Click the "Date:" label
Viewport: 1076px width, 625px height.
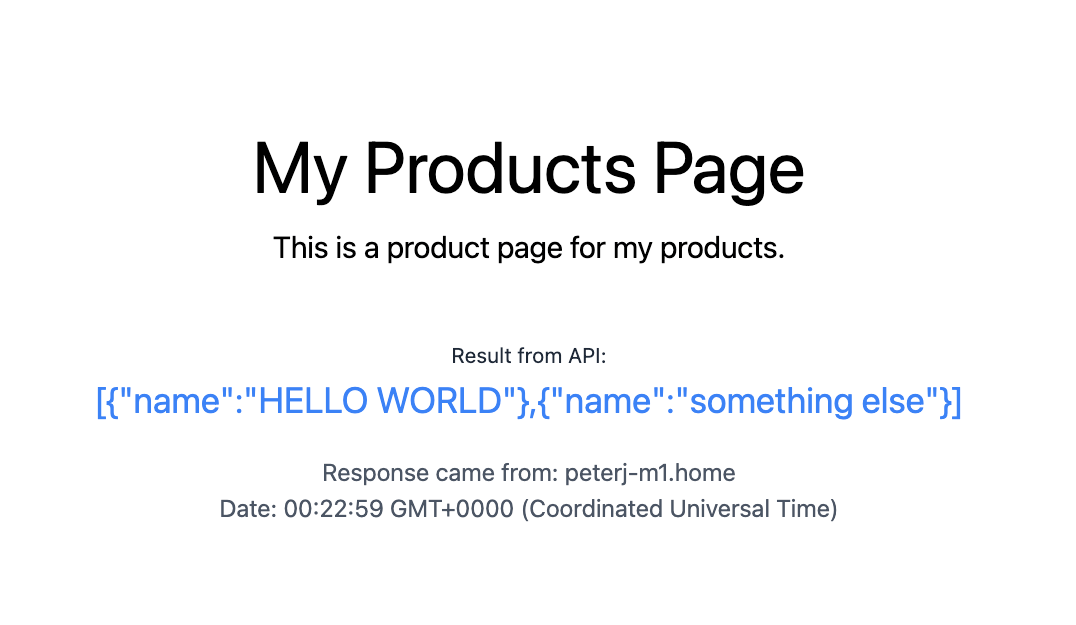tap(248, 509)
